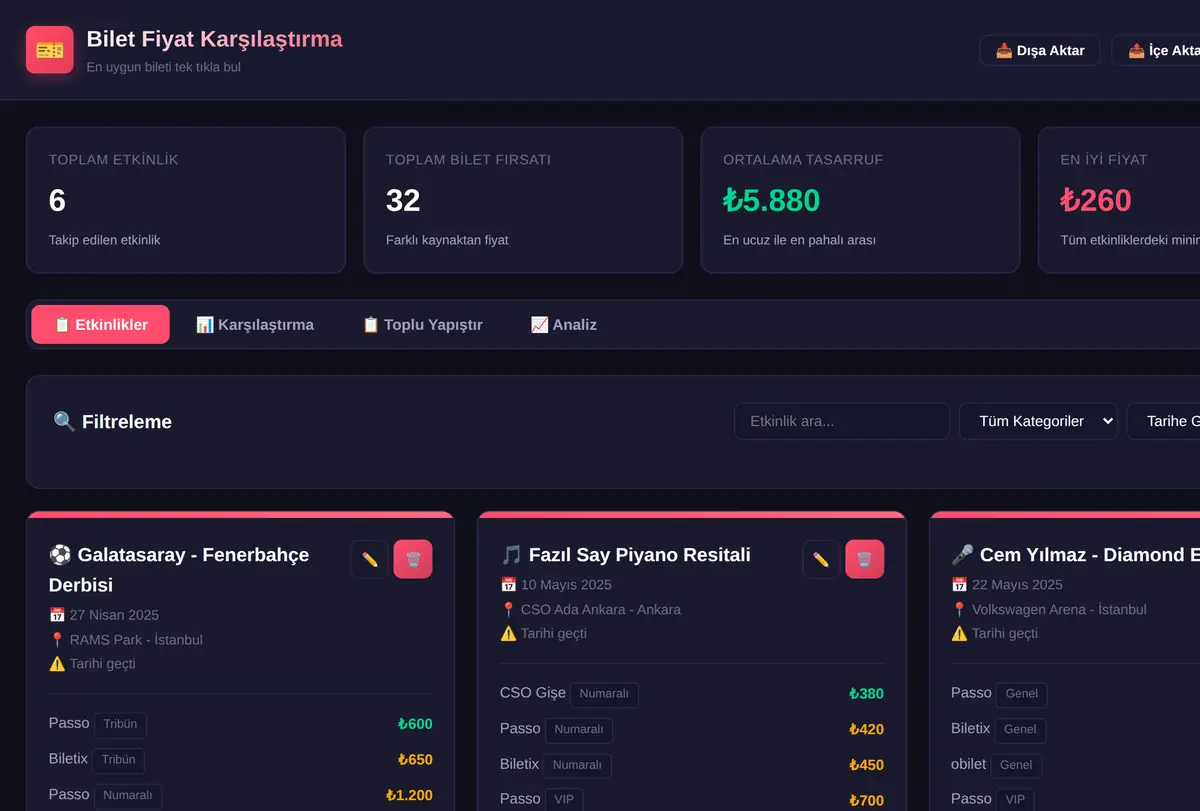Click the Dışa Aktar export button
This screenshot has height=811, width=1200.
click(1040, 51)
